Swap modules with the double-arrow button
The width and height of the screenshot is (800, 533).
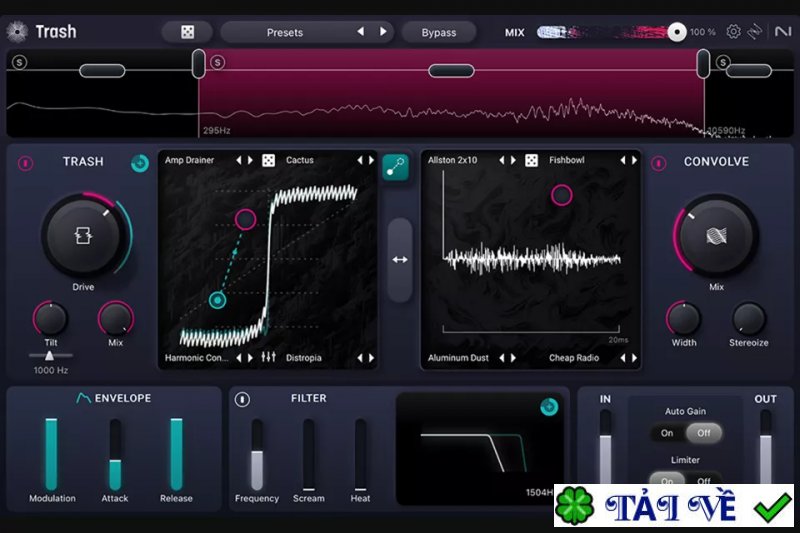tap(400, 260)
